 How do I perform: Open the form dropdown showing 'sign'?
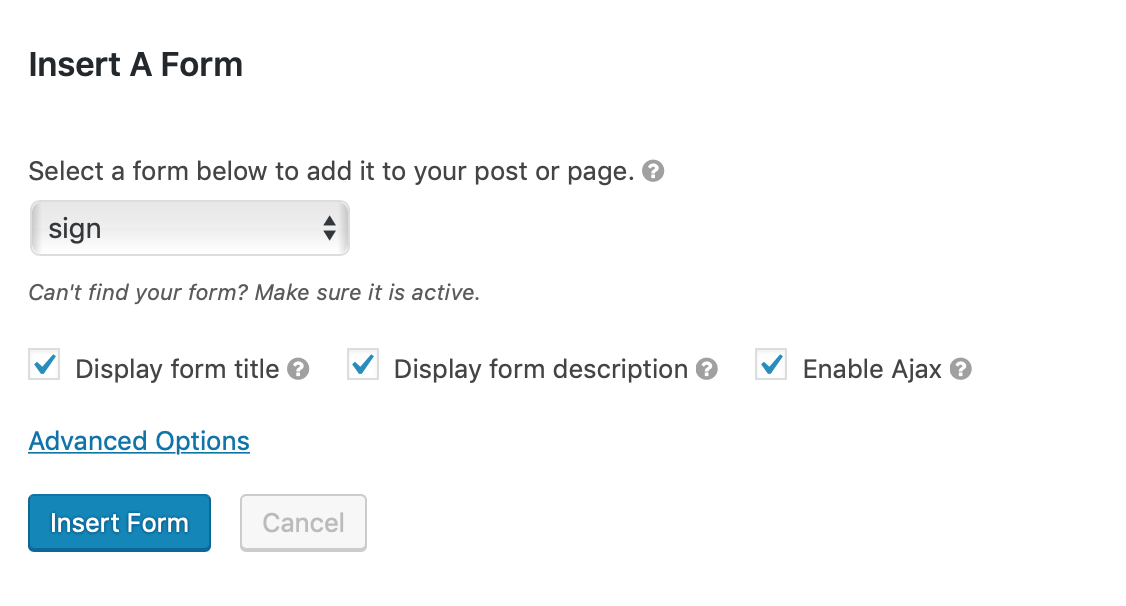[190, 228]
